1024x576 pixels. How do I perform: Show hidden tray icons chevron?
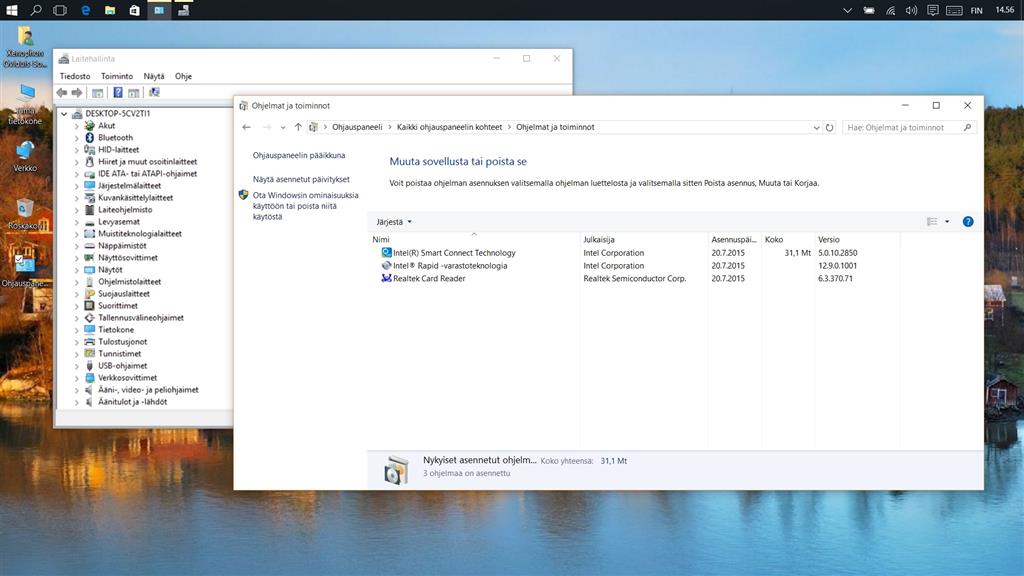(847, 10)
